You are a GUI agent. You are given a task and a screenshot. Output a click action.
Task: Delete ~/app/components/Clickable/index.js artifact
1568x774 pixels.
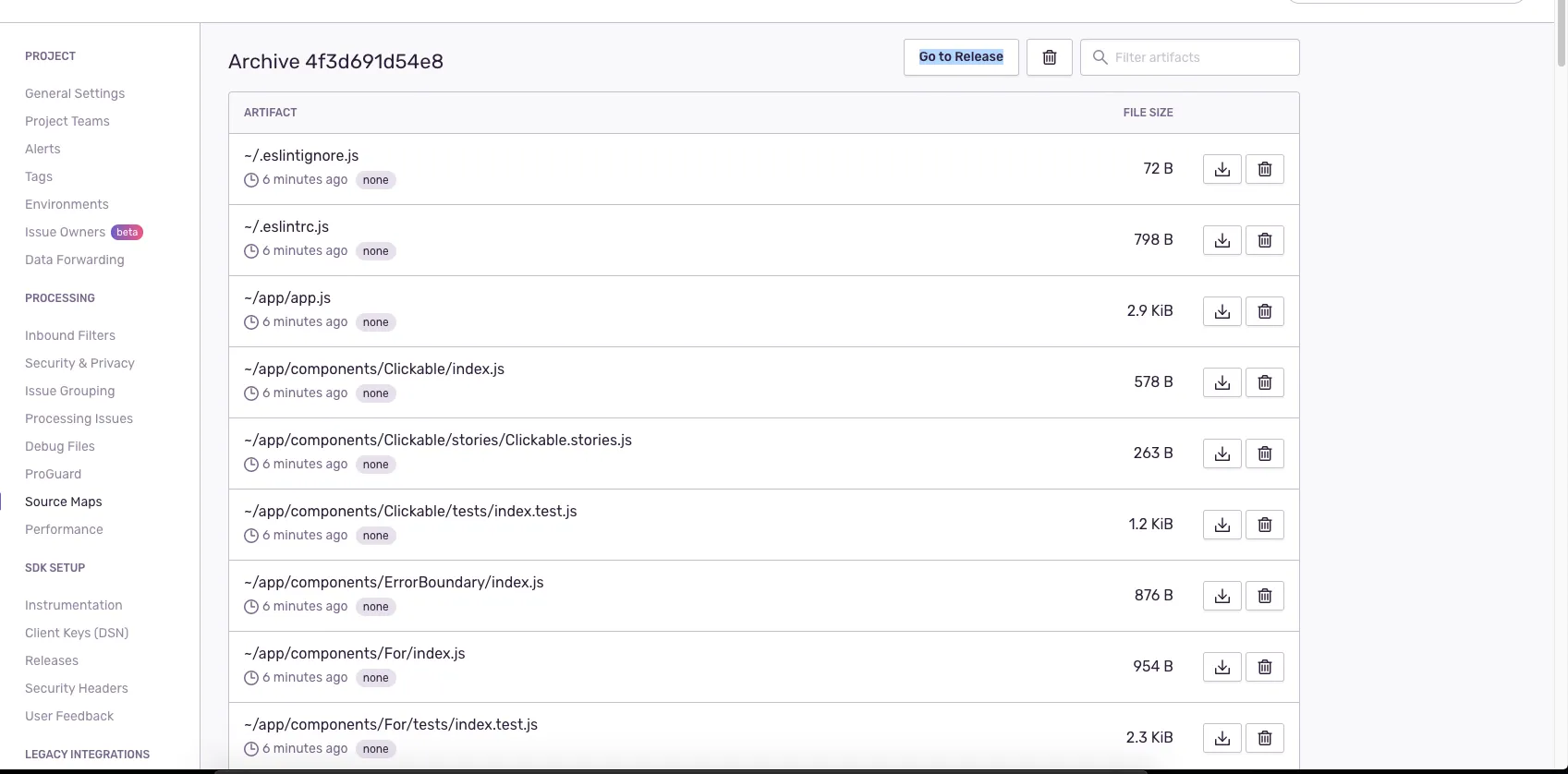(x=1265, y=382)
